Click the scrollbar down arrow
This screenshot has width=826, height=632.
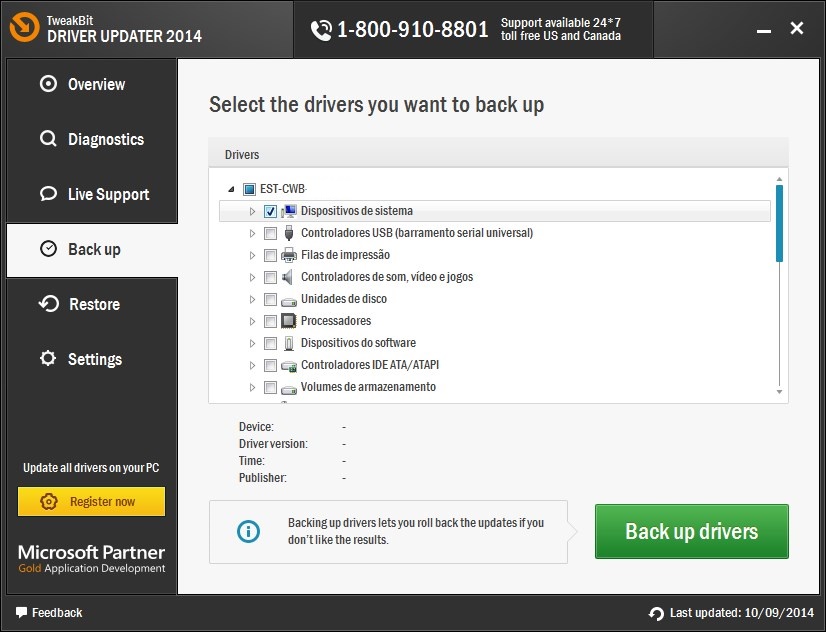click(779, 392)
